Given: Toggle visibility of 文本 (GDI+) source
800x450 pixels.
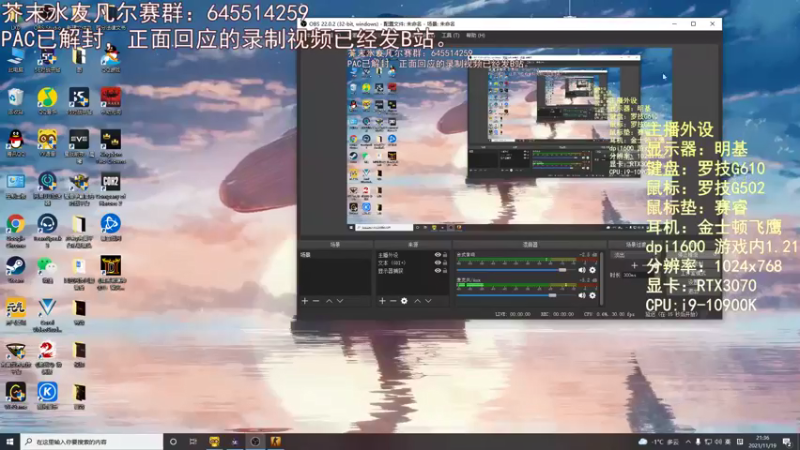Looking at the screenshot, I should (x=437, y=263).
